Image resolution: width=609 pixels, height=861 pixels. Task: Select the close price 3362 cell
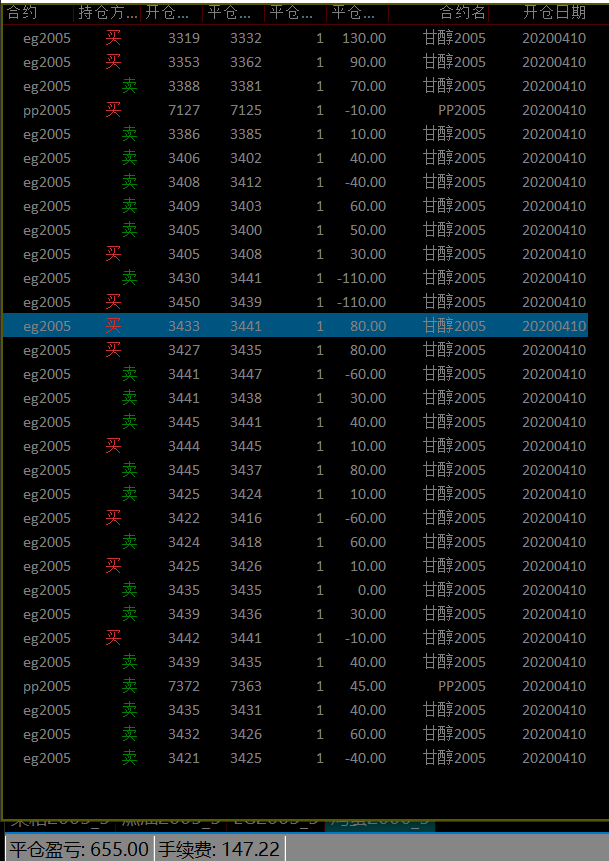pos(246,63)
